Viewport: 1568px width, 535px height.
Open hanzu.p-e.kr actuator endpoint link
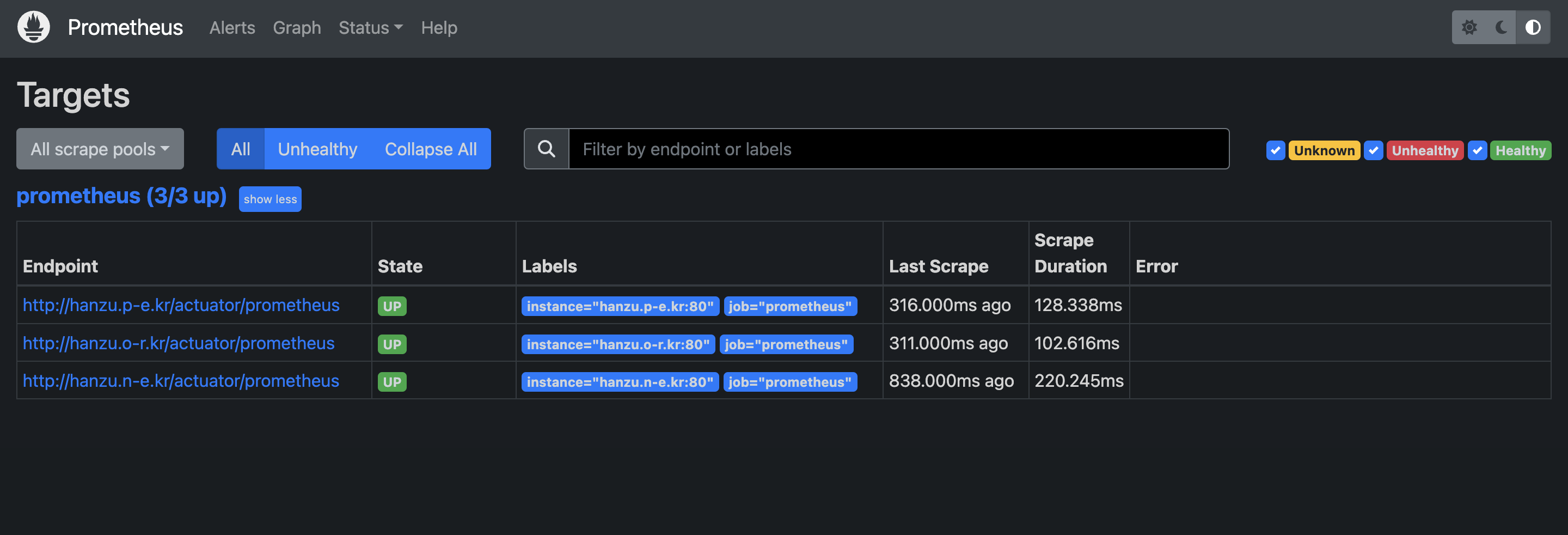[x=181, y=305]
